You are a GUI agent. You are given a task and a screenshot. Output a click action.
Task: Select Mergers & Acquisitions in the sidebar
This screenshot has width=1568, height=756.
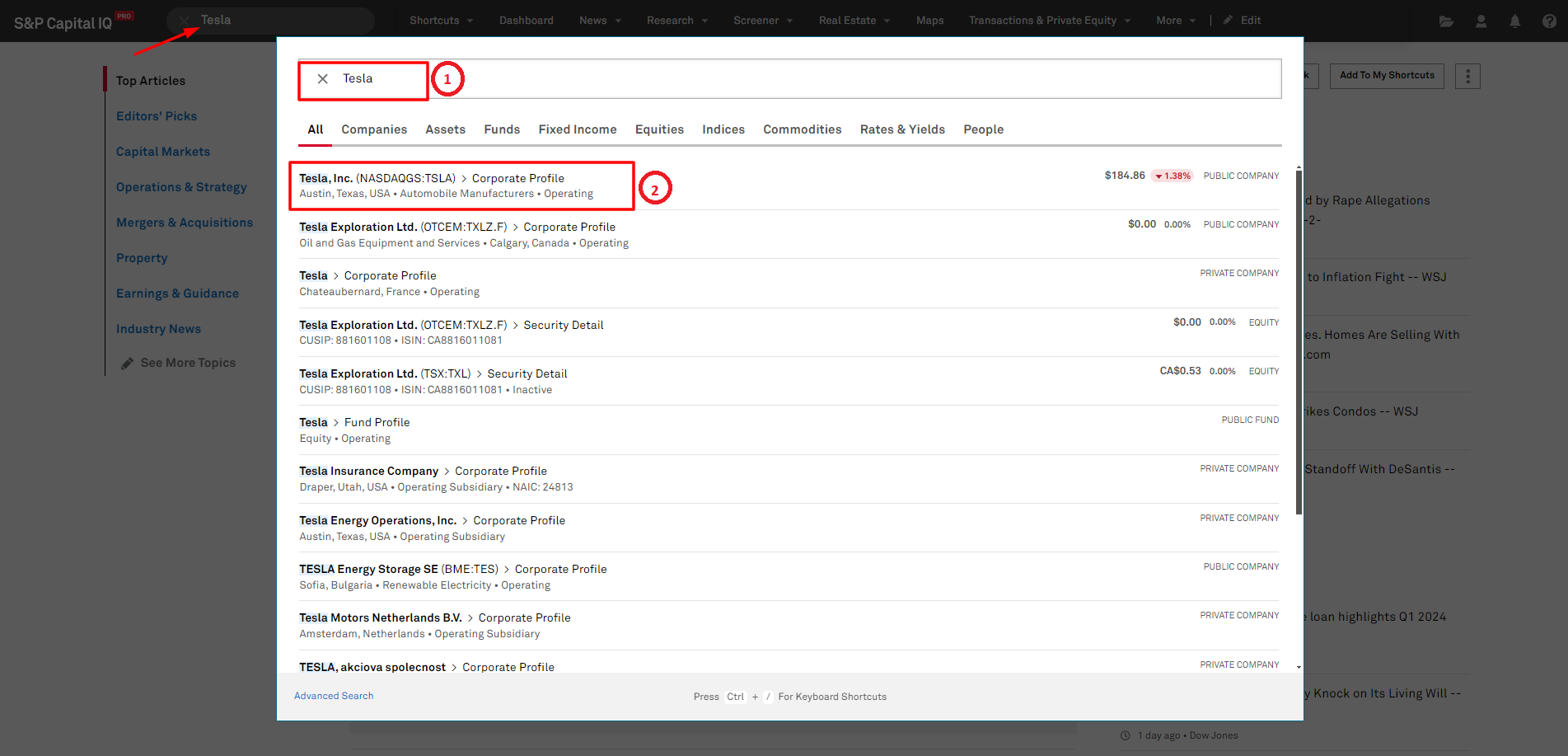tap(185, 223)
